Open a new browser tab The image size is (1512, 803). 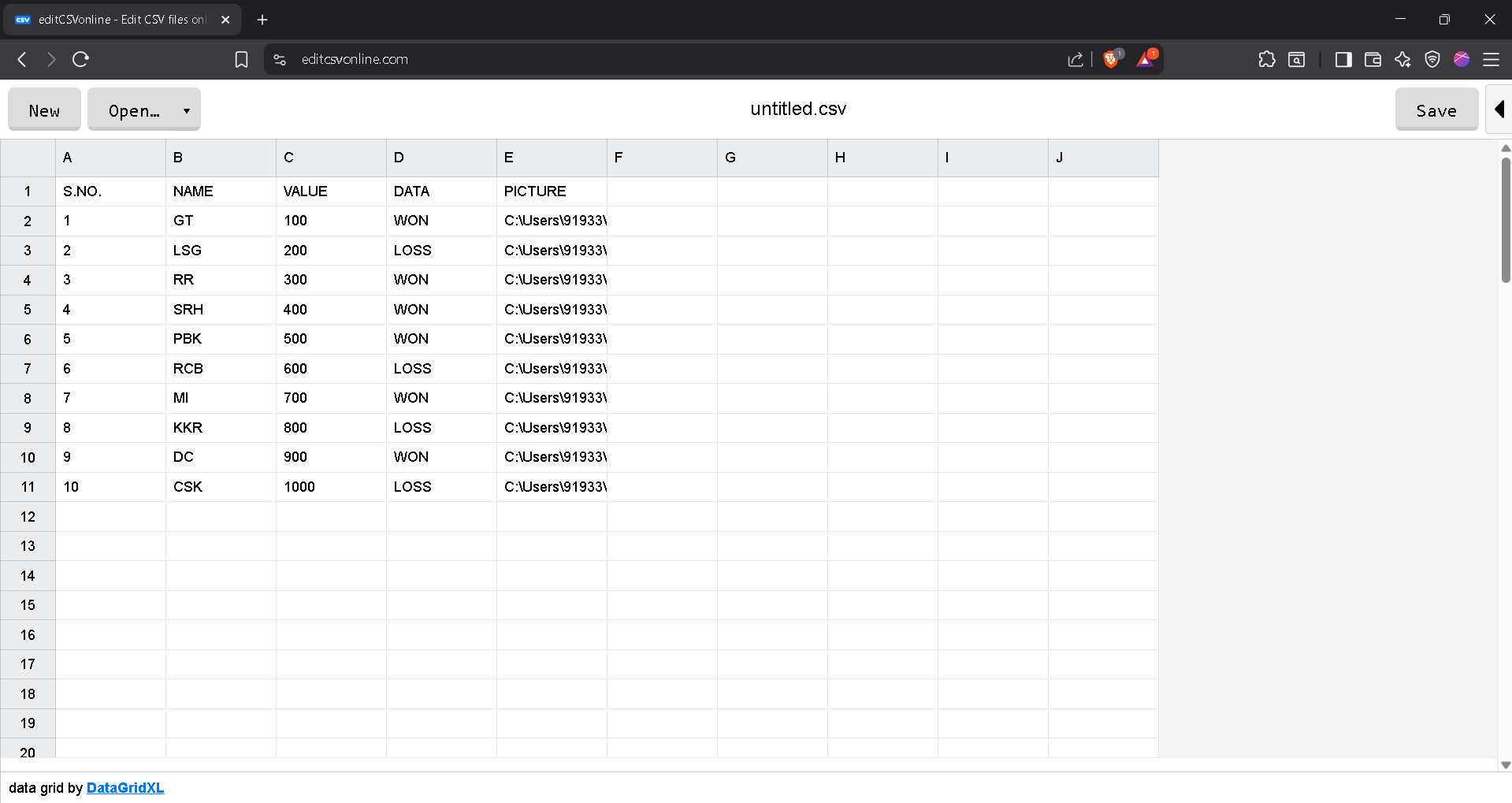coord(262,20)
